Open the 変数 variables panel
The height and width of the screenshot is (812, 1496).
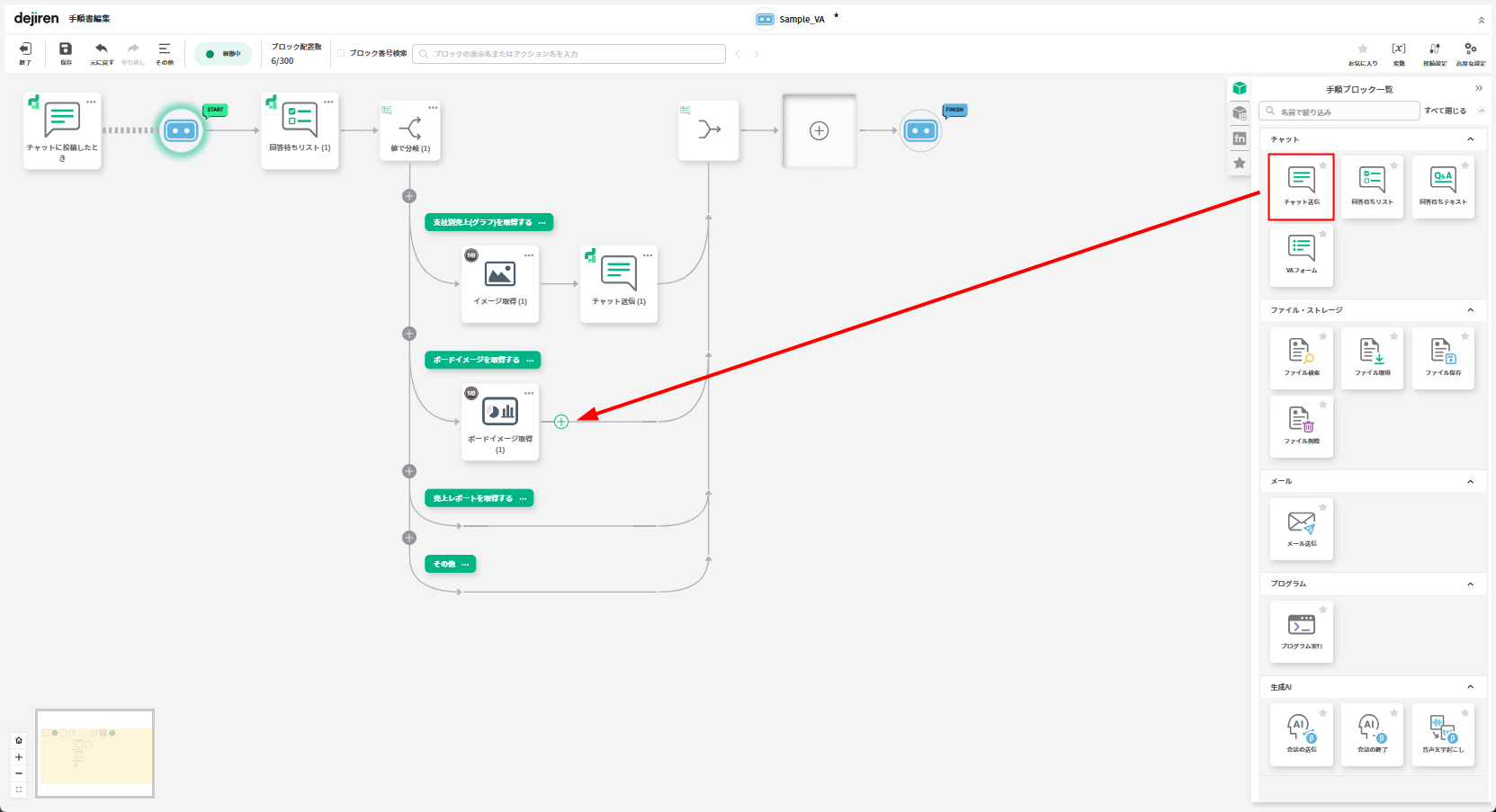1398,53
